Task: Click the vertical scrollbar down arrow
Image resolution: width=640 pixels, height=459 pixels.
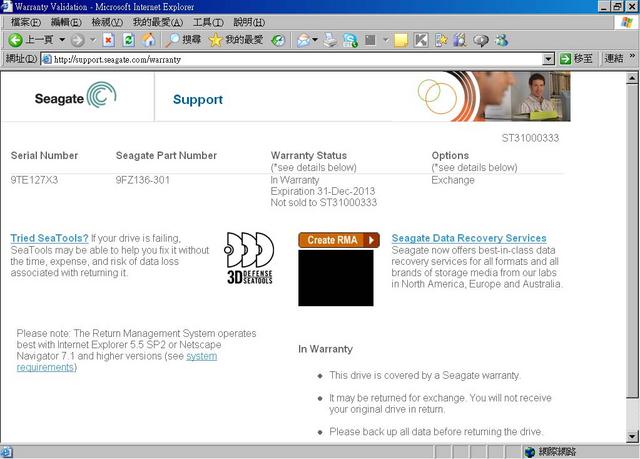Action: (632, 437)
